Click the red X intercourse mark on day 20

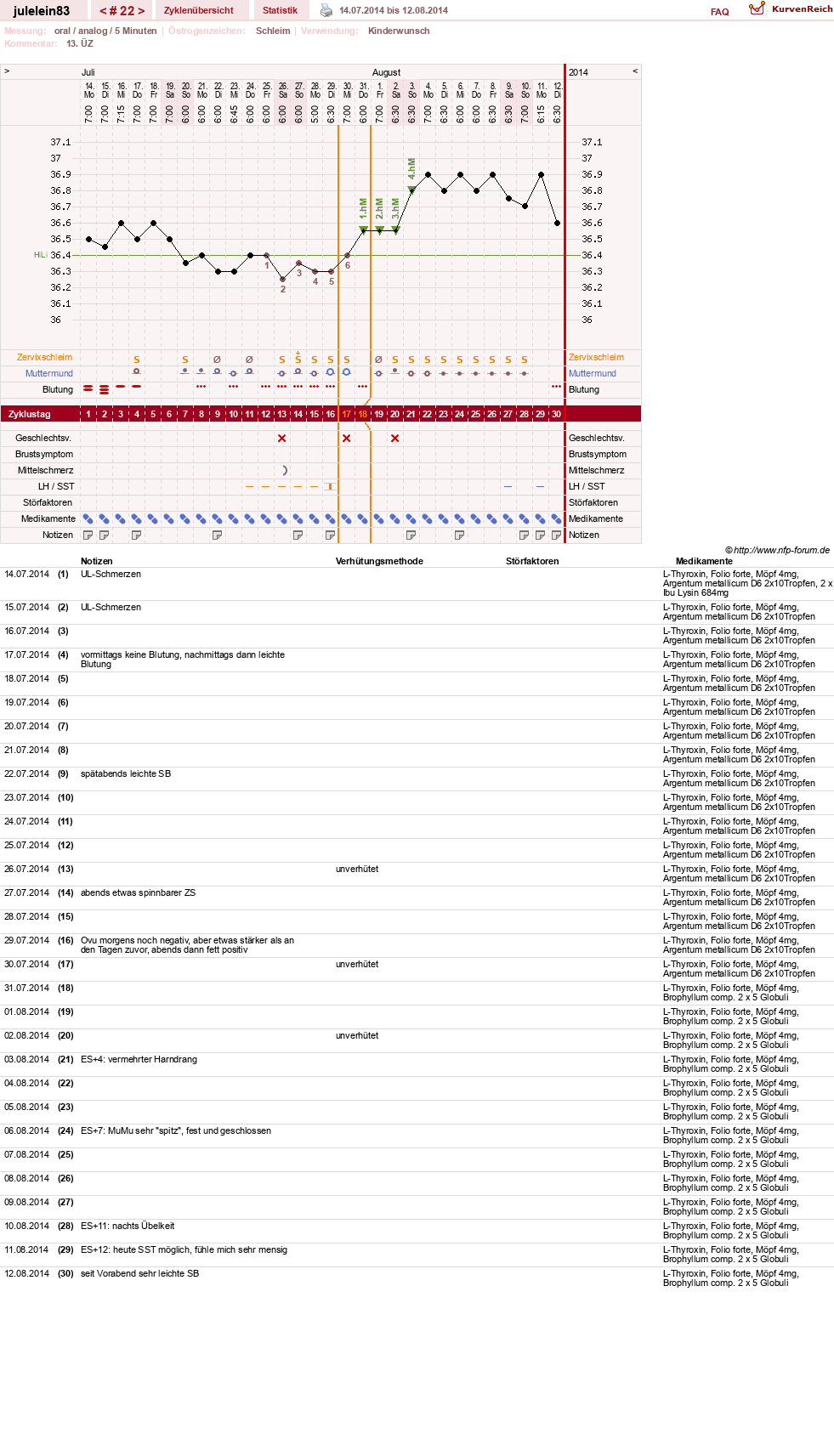point(394,439)
